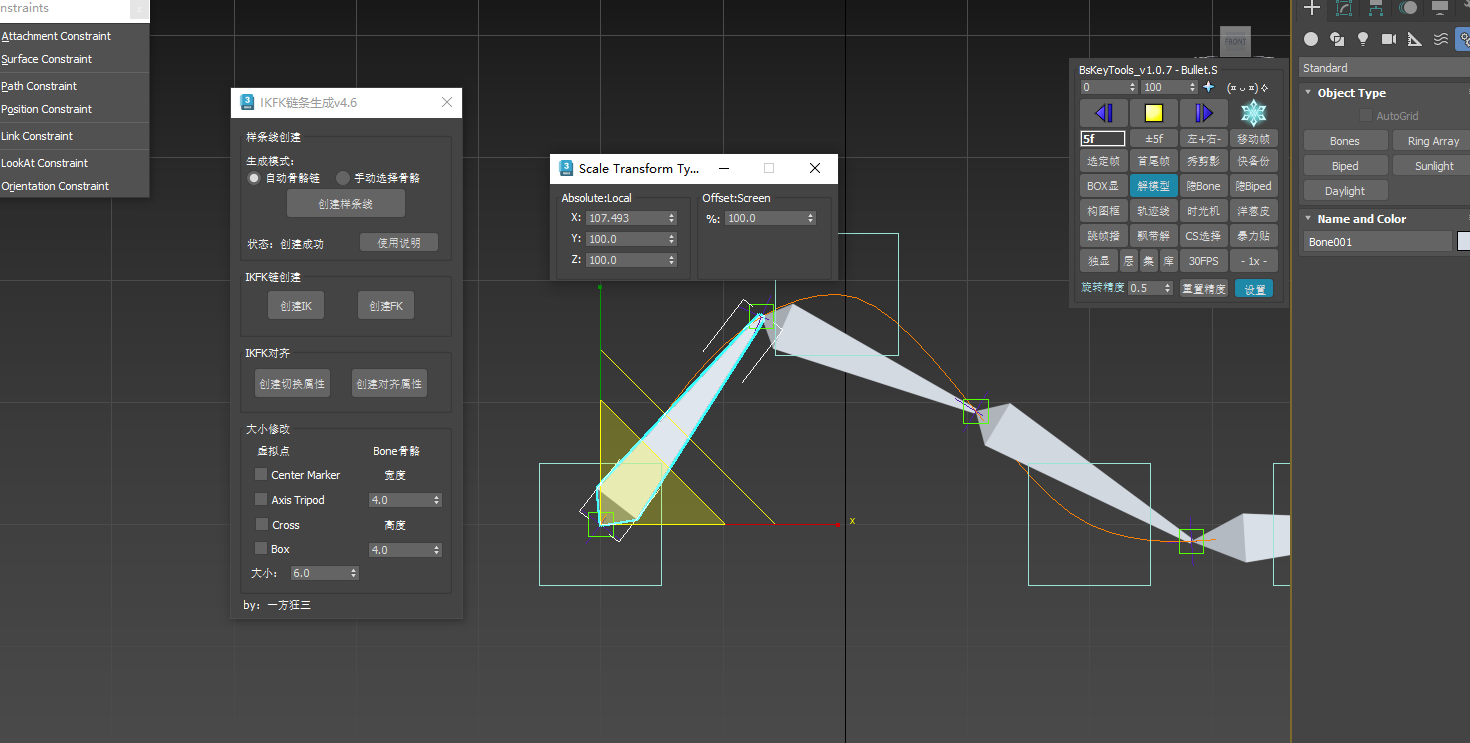Enable the Center Marker checkbox
This screenshot has height=743, width=1470.
click(x=261, y=474)
